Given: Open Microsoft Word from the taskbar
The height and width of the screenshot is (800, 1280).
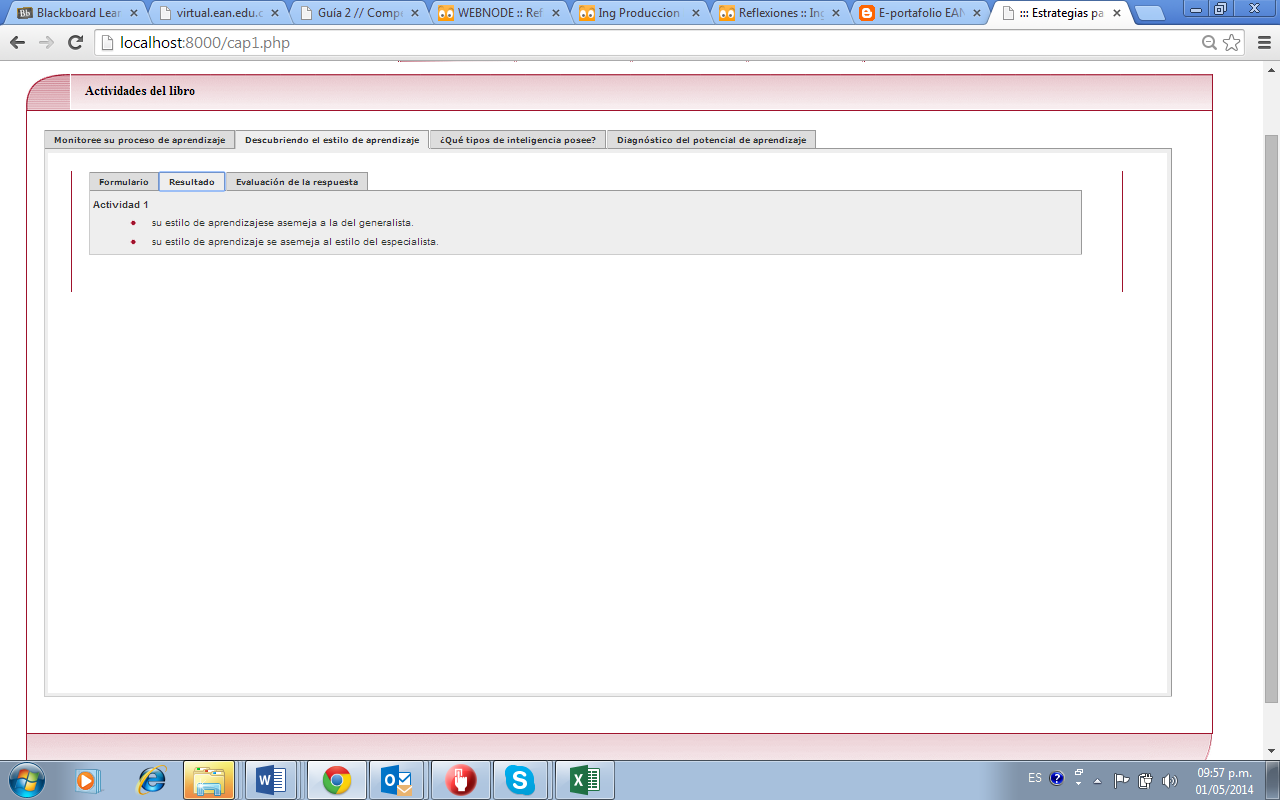Looking at the screenshot, I should coord(270,780).
